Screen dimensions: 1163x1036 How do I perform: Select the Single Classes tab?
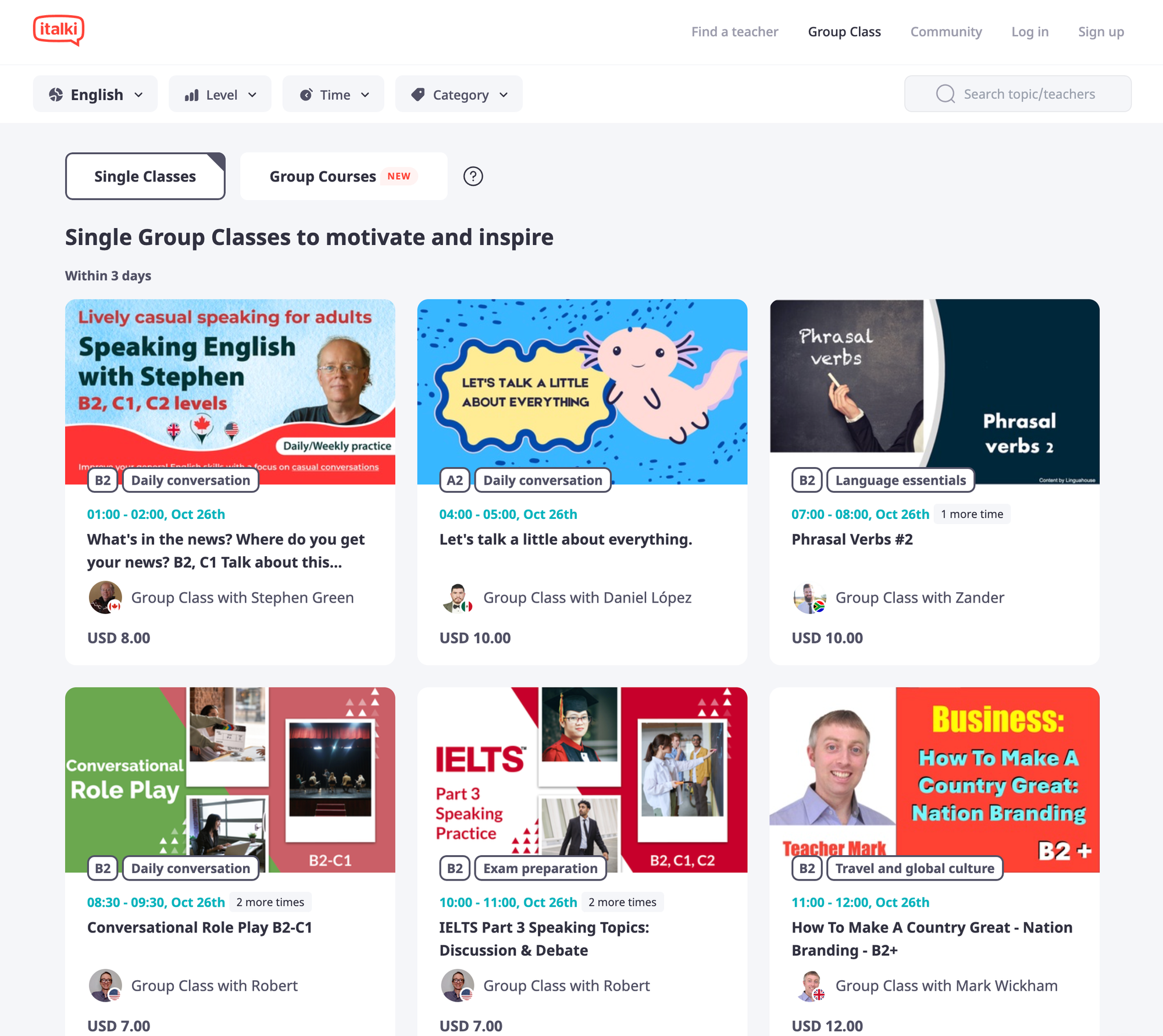(x=145, y=176)
